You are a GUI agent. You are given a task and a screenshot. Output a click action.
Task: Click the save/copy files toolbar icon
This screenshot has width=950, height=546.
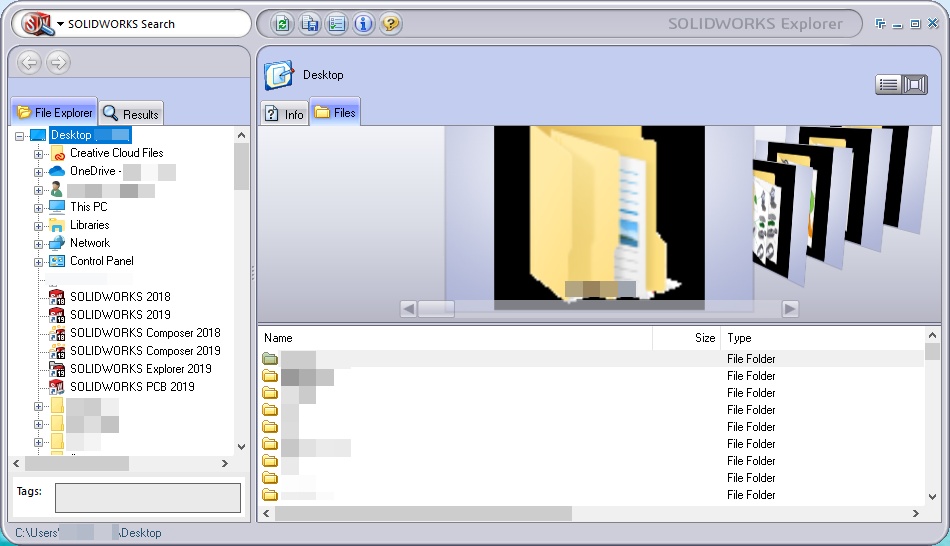pos(310,24)
